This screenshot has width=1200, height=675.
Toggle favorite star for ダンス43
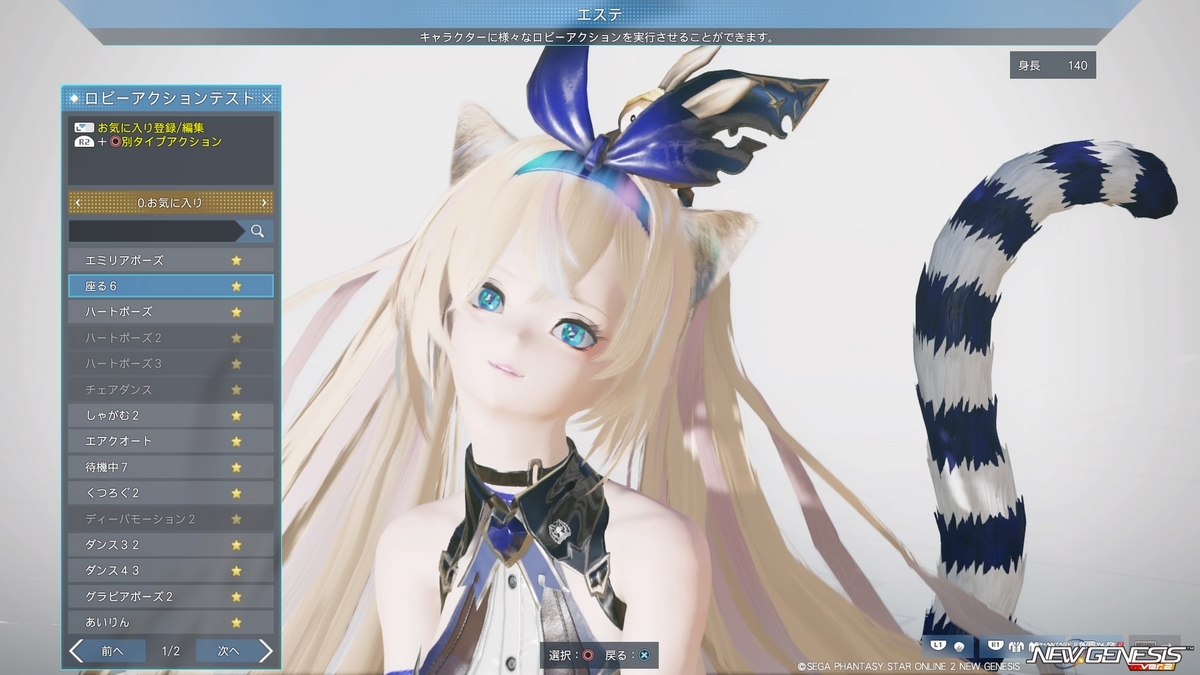pos(237,571)
